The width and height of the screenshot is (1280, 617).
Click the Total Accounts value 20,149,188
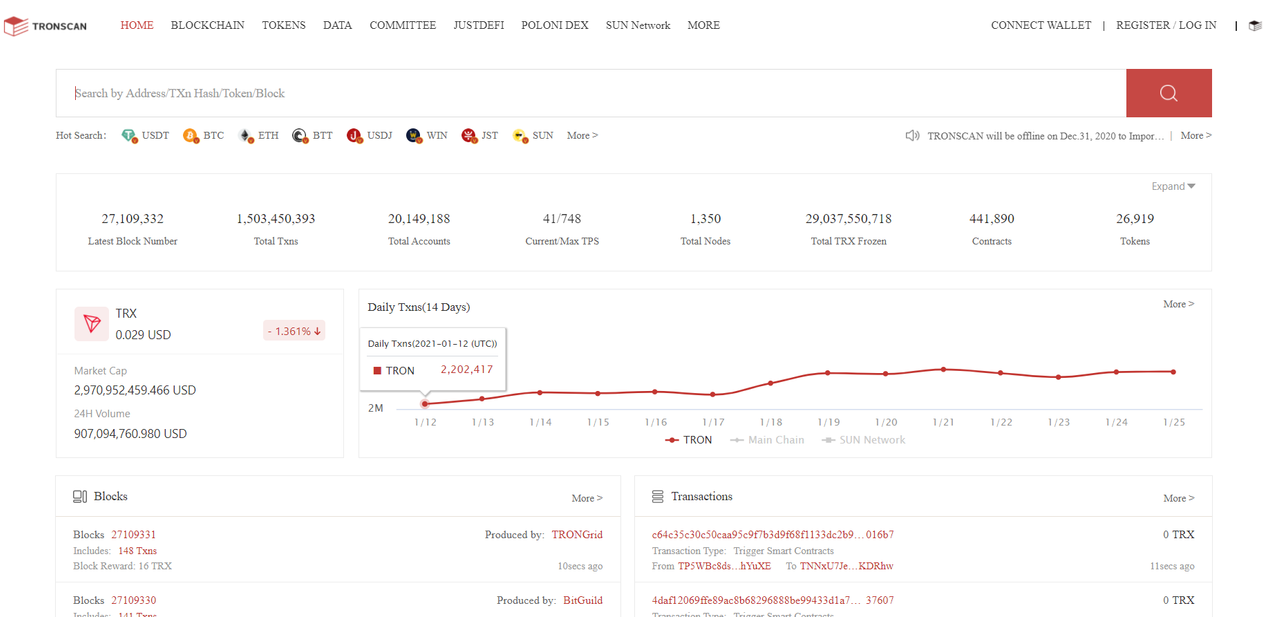(x=419, y=219)
